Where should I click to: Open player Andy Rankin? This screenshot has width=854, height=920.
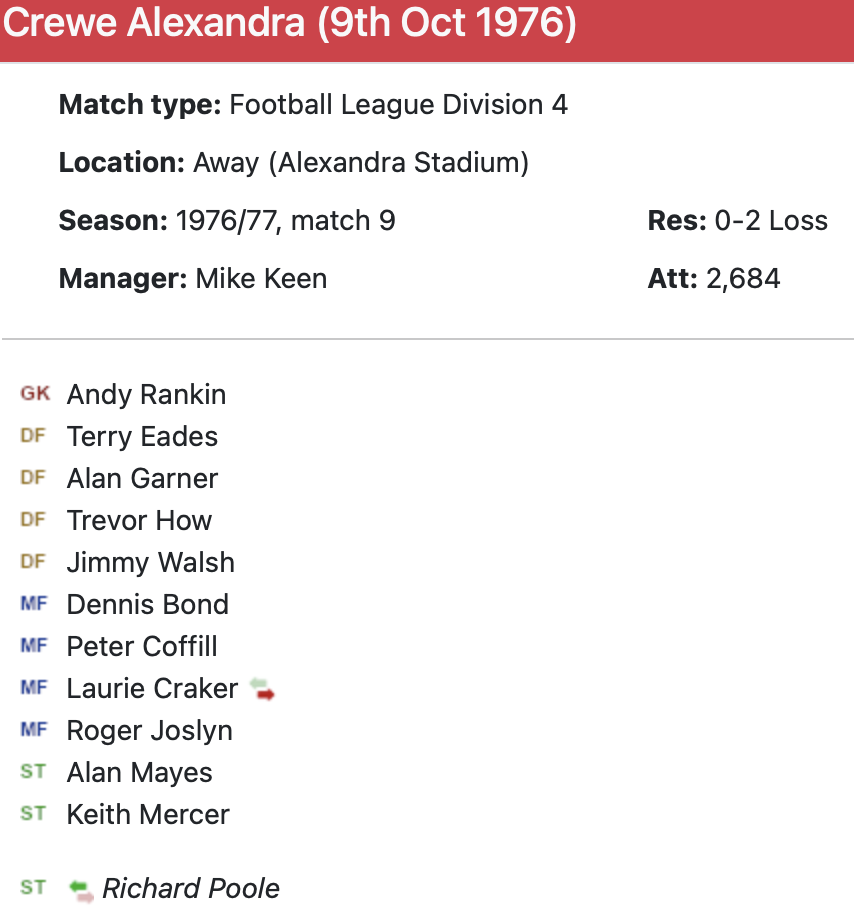[x=146, y=394]
